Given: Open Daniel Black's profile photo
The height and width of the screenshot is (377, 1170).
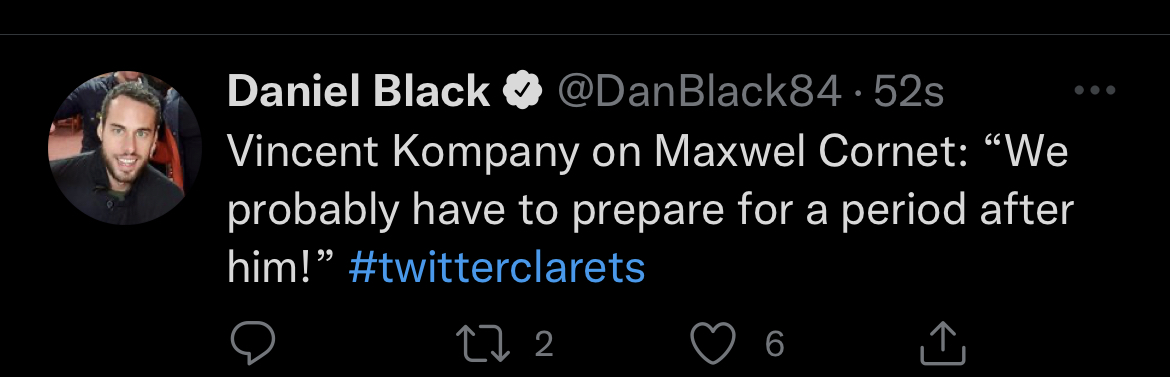Looking at the screenshot, I should click(125, 148).
